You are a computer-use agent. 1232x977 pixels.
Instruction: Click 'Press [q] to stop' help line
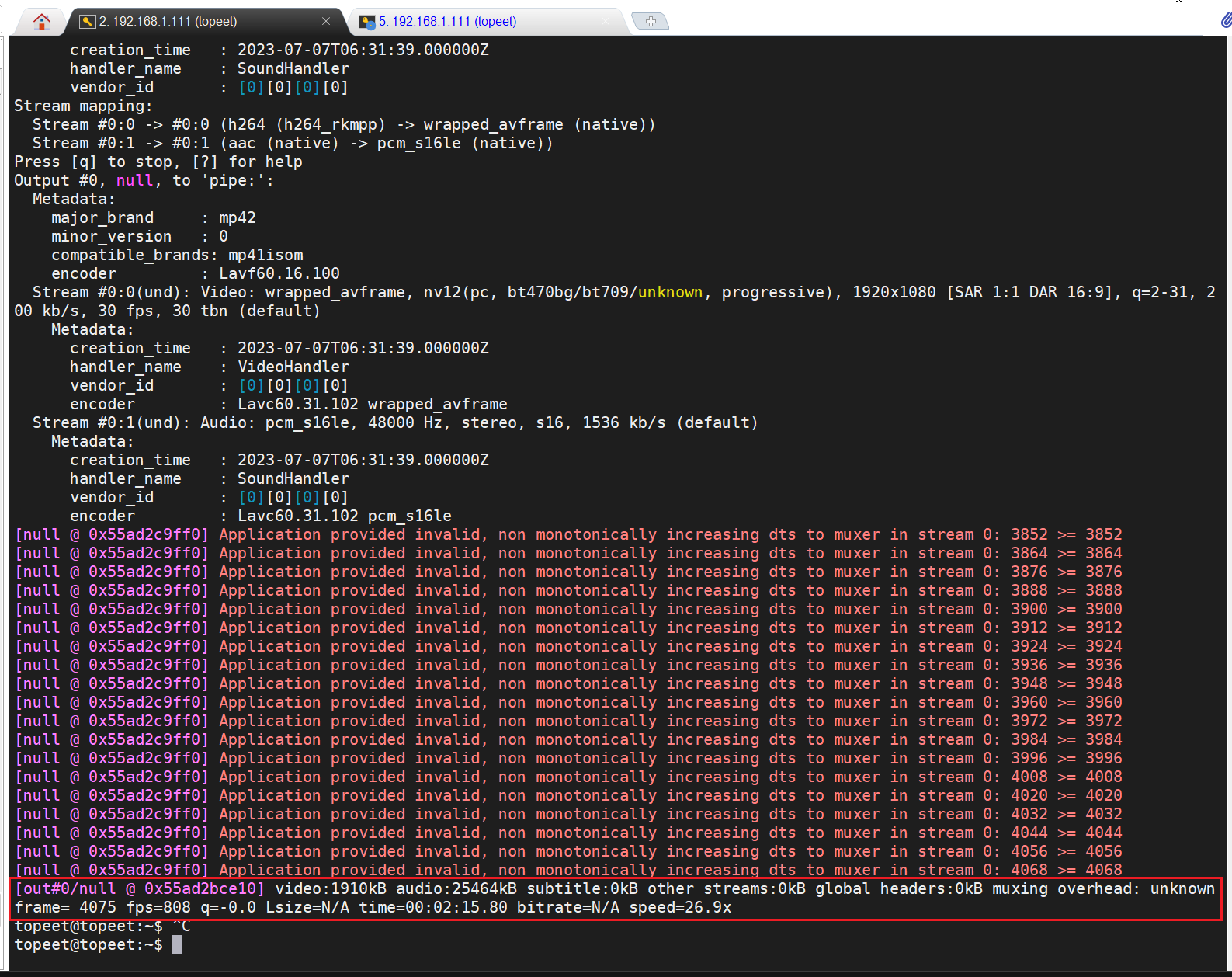tap(158, 162)
